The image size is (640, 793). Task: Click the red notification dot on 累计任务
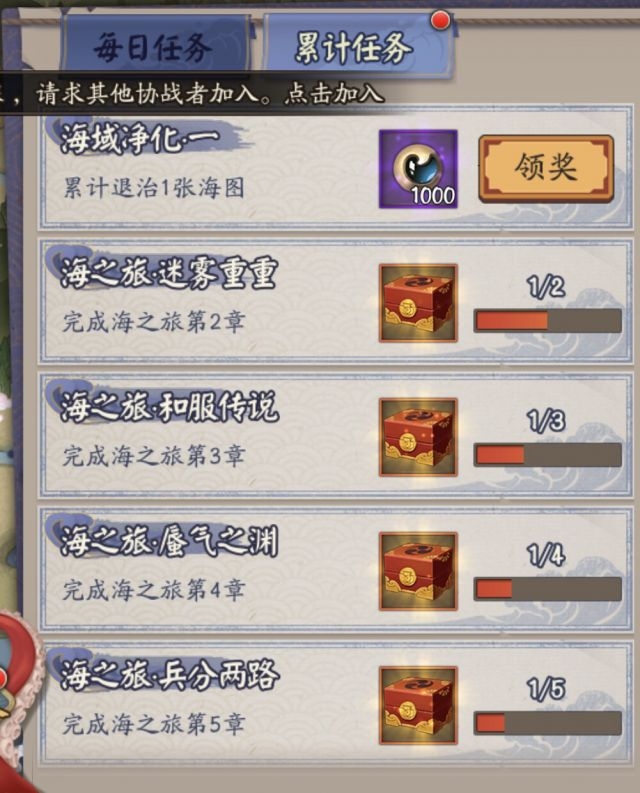pyautogui.click(x=441, y=20)
